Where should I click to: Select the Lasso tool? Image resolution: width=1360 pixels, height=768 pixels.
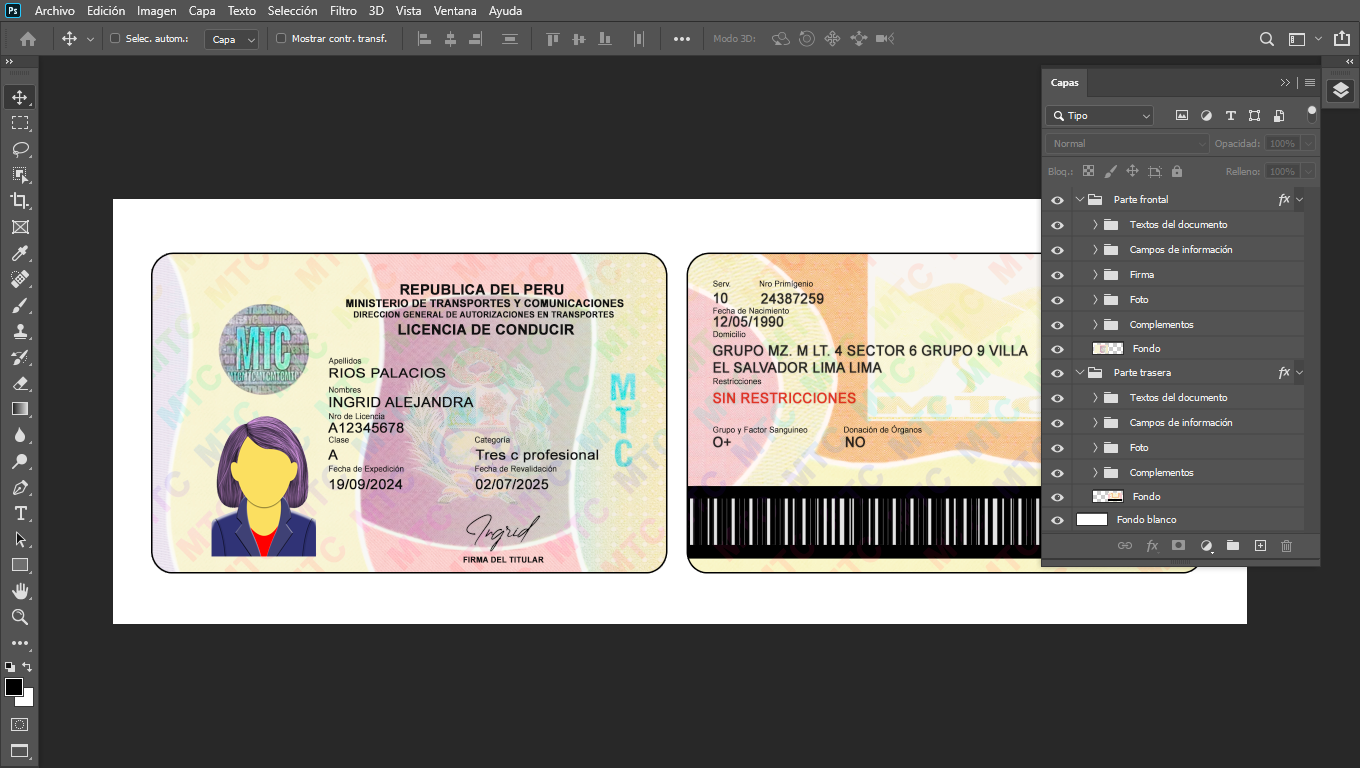coord(20,149)
